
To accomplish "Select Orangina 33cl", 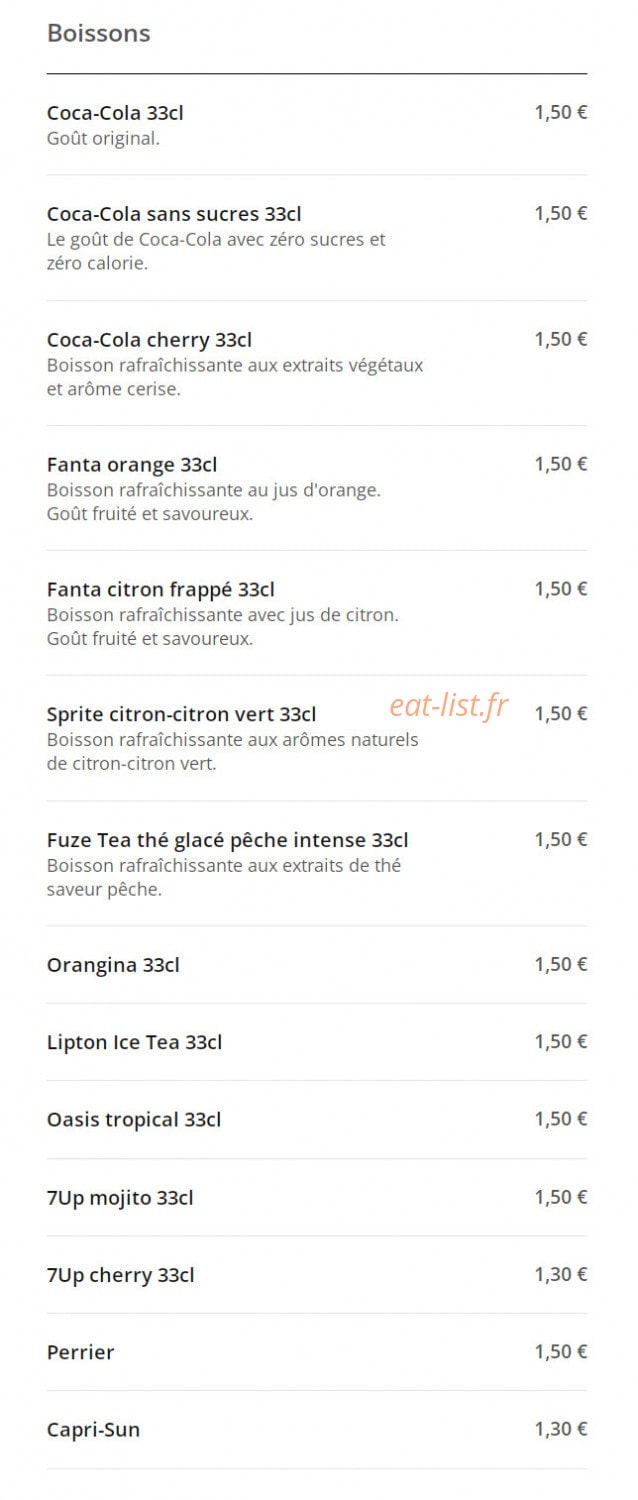I will 316,965.
